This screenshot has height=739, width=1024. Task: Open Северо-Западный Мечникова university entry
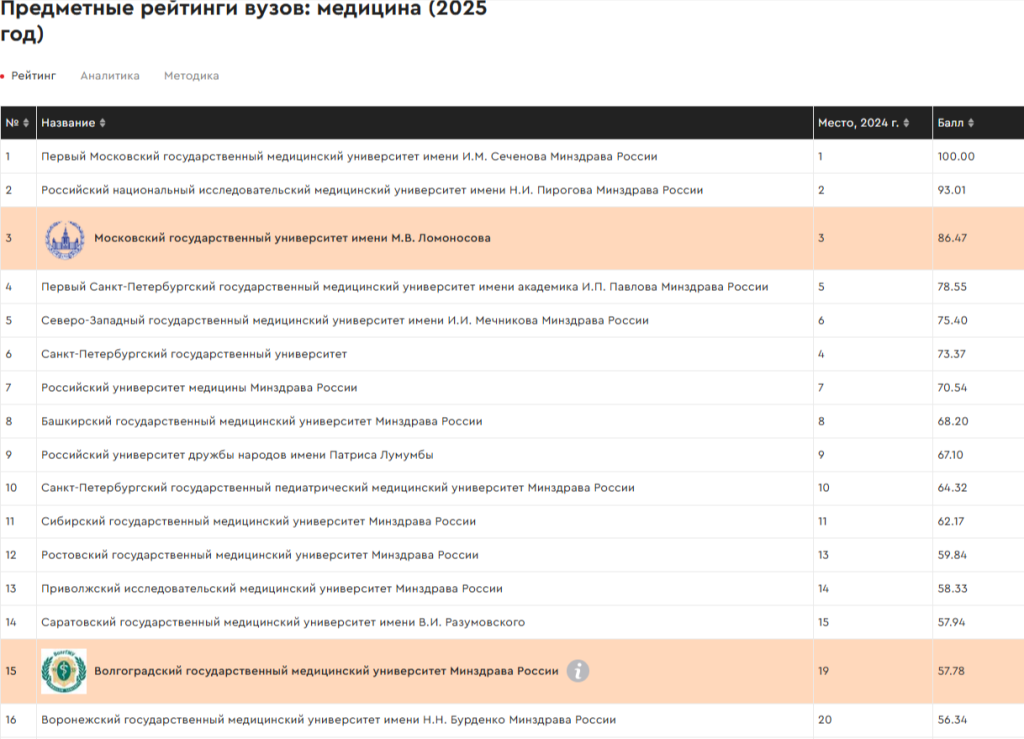[345, 321]
